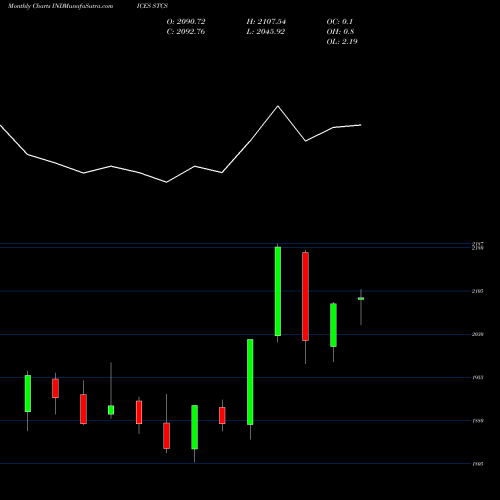Image resolution: width=500 pixels, height=500 pixels.
Task: Click the peak point of the white line
Action: tap(278, 106)
